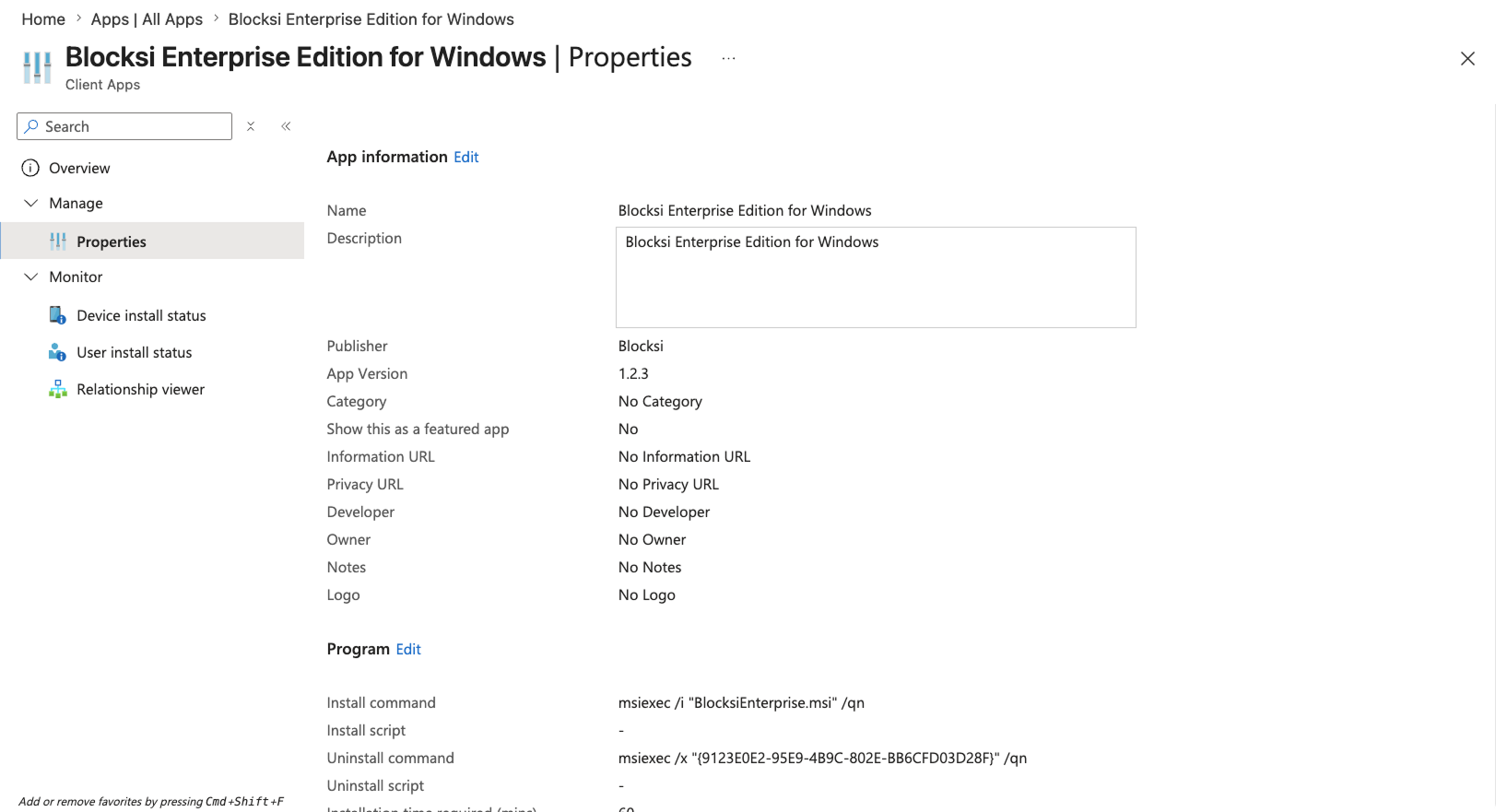Click the Device install status icon

(x=57, y=315)
